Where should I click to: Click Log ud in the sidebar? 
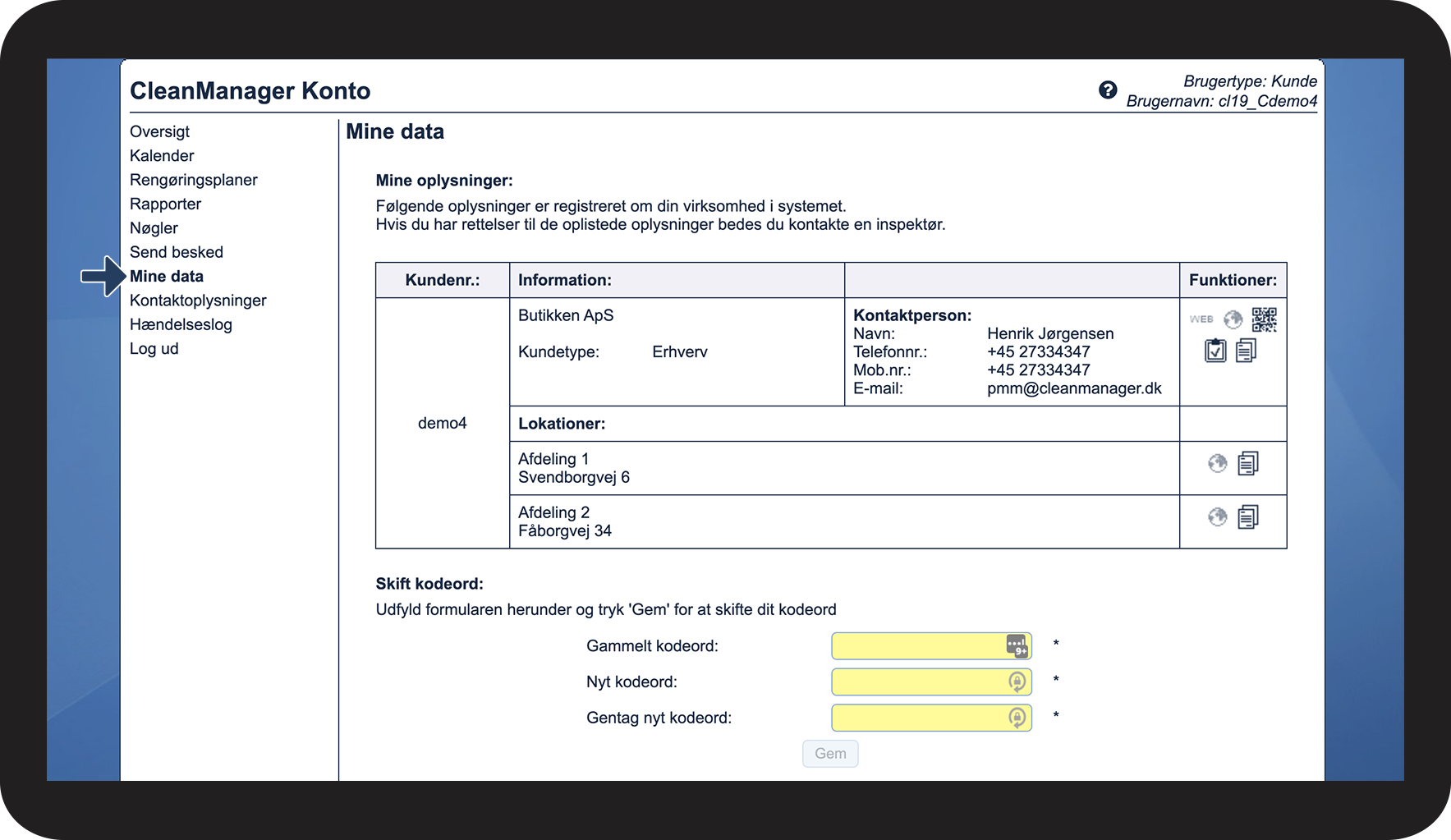pos(154,349)
